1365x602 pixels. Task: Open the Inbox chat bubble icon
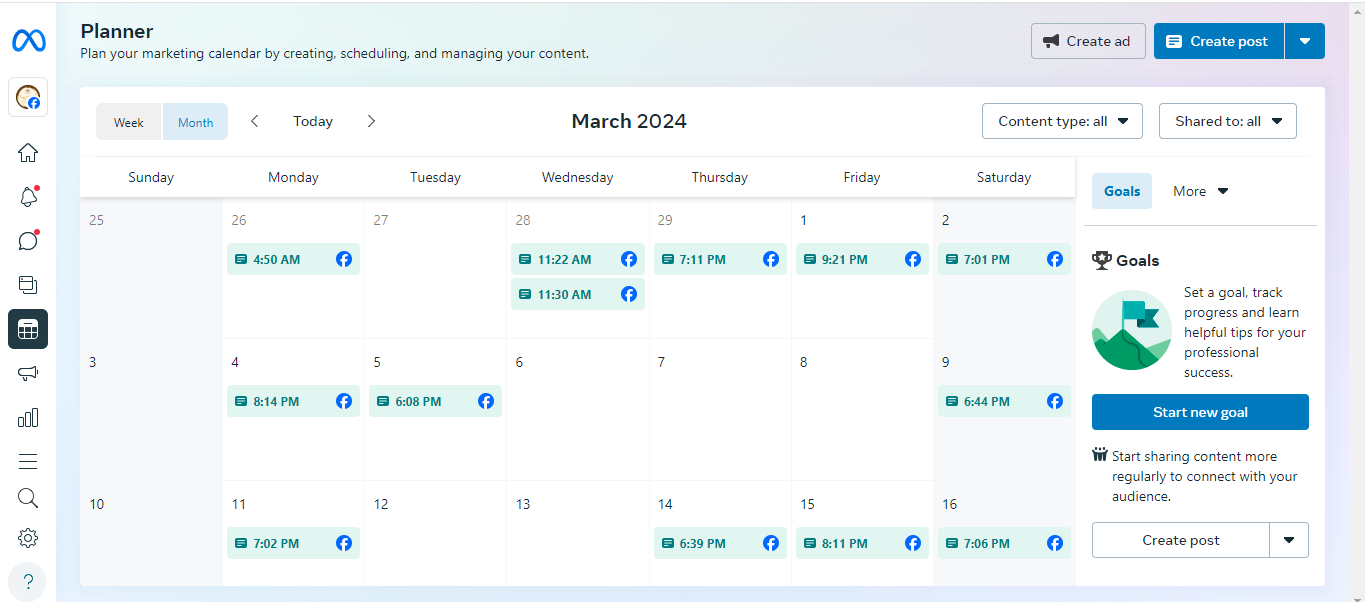[28, 241]
